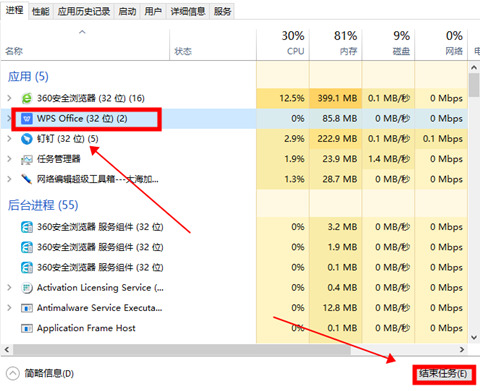Screen dimensions: 480x391
Task: Click the 360 browser app icon
Action: (26, 98)
